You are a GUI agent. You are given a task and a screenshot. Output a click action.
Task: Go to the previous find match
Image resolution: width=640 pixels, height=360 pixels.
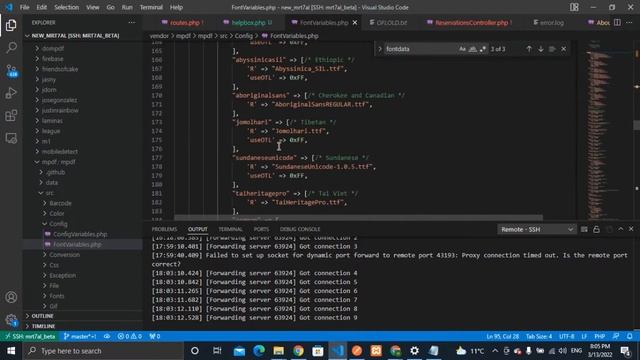pyautogui.click(x=529, y=49)
